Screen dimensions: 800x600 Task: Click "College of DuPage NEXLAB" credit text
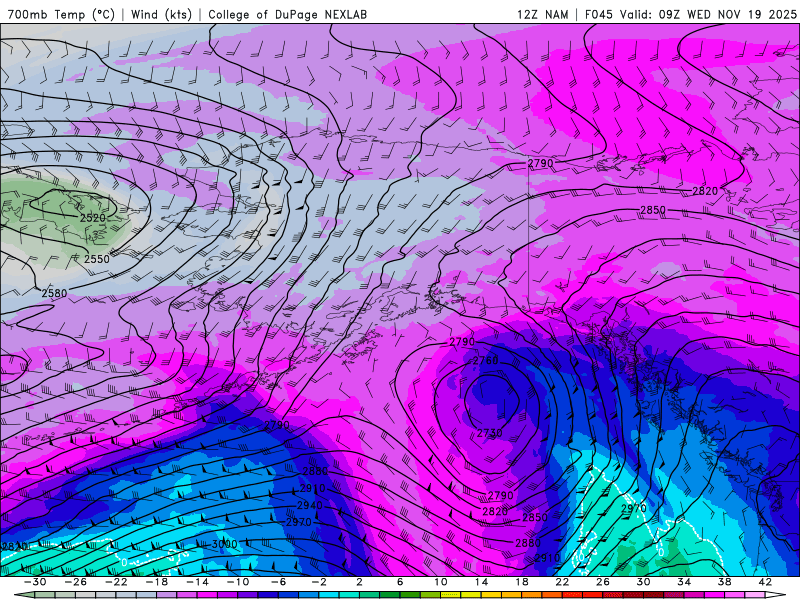287,14
